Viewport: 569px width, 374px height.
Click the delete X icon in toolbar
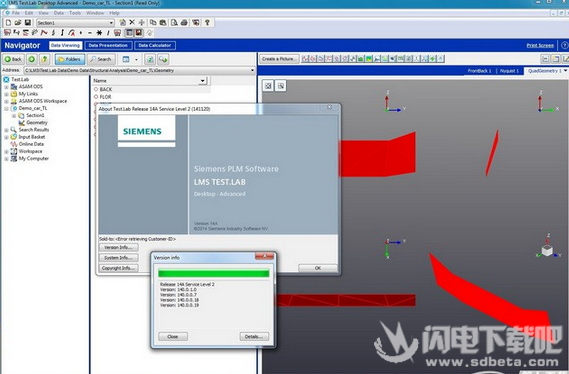coord(132,22)
